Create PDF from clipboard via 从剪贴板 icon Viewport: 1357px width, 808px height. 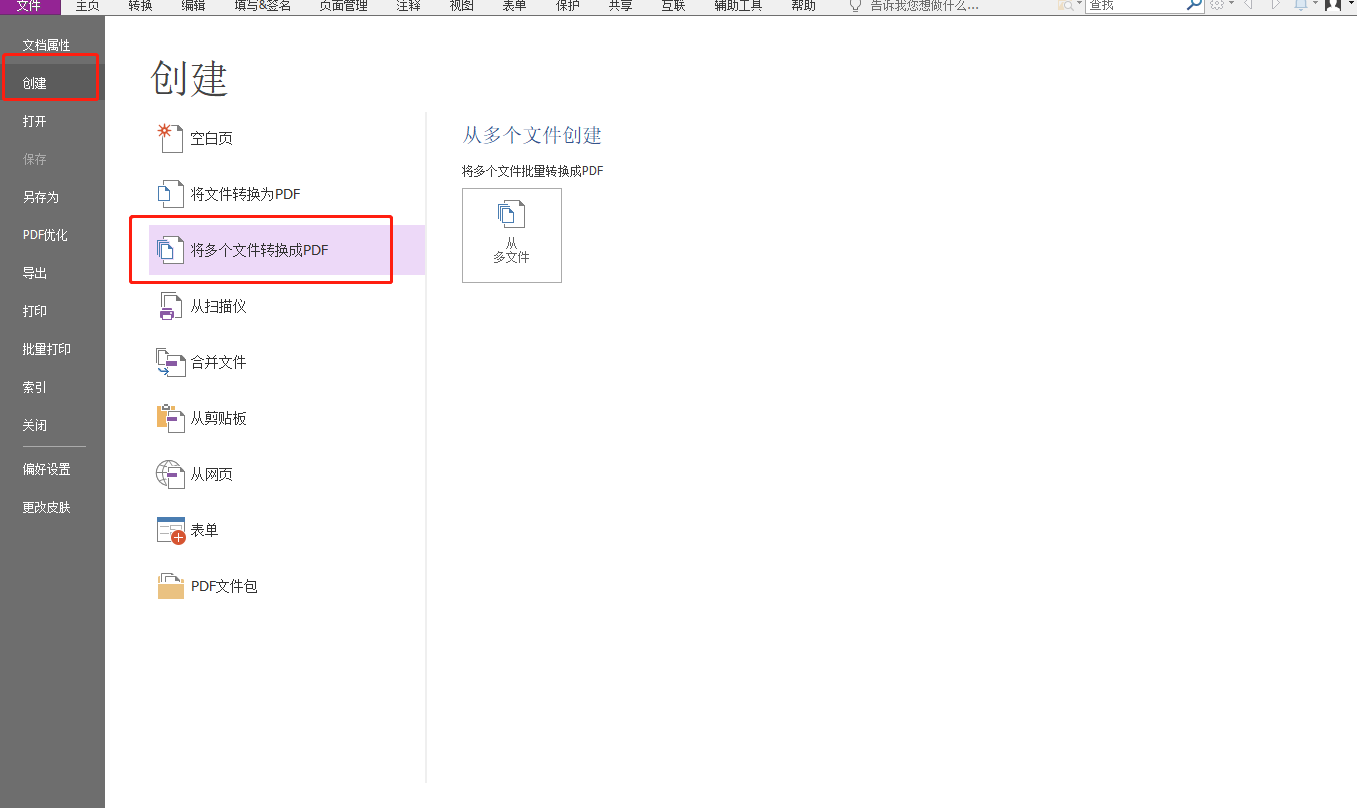tap(172, 418)
